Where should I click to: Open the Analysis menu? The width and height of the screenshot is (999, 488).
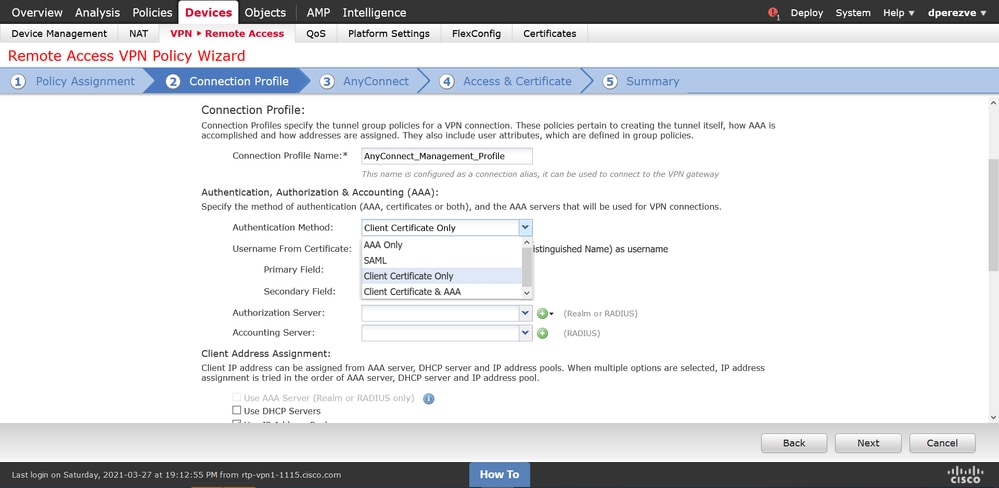pos(97,13)
